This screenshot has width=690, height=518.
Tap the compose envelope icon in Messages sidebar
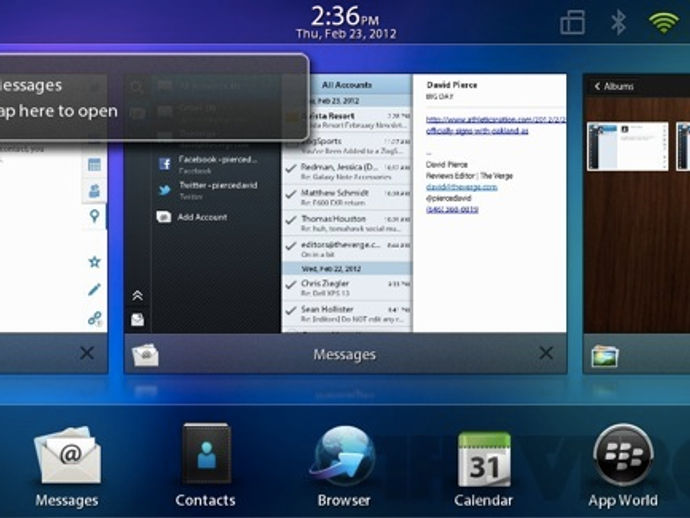(x=137, y=320)
